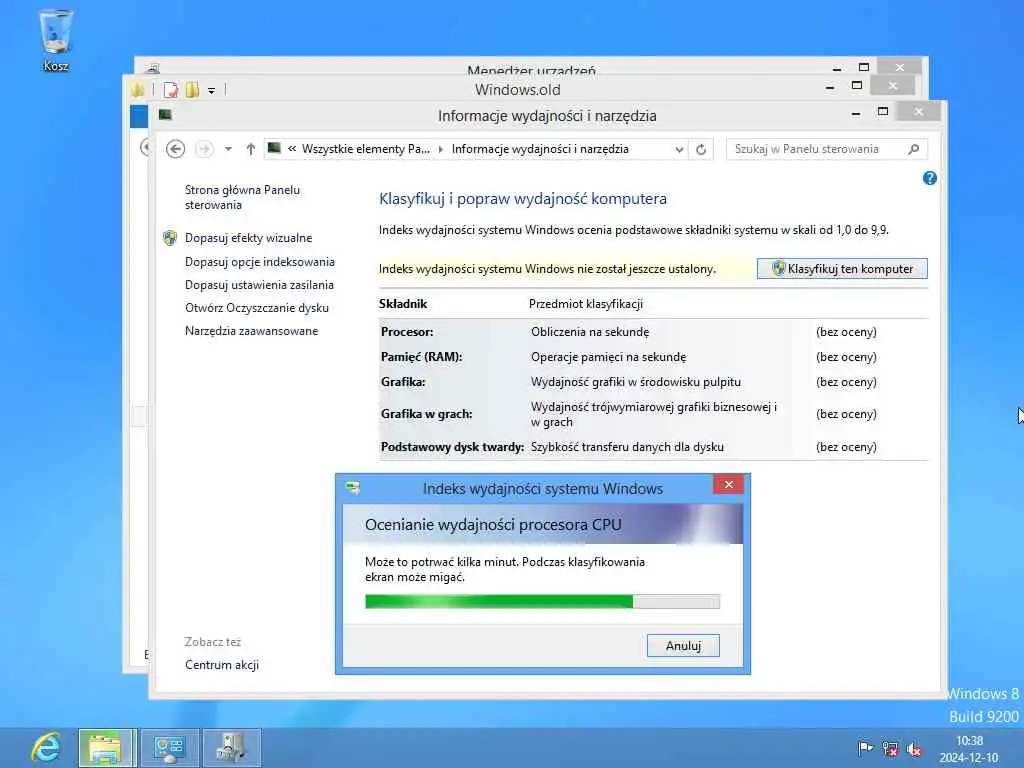Click the network status tray icon
Viewport: 1024px width, 768px height.
coord(889,748)
